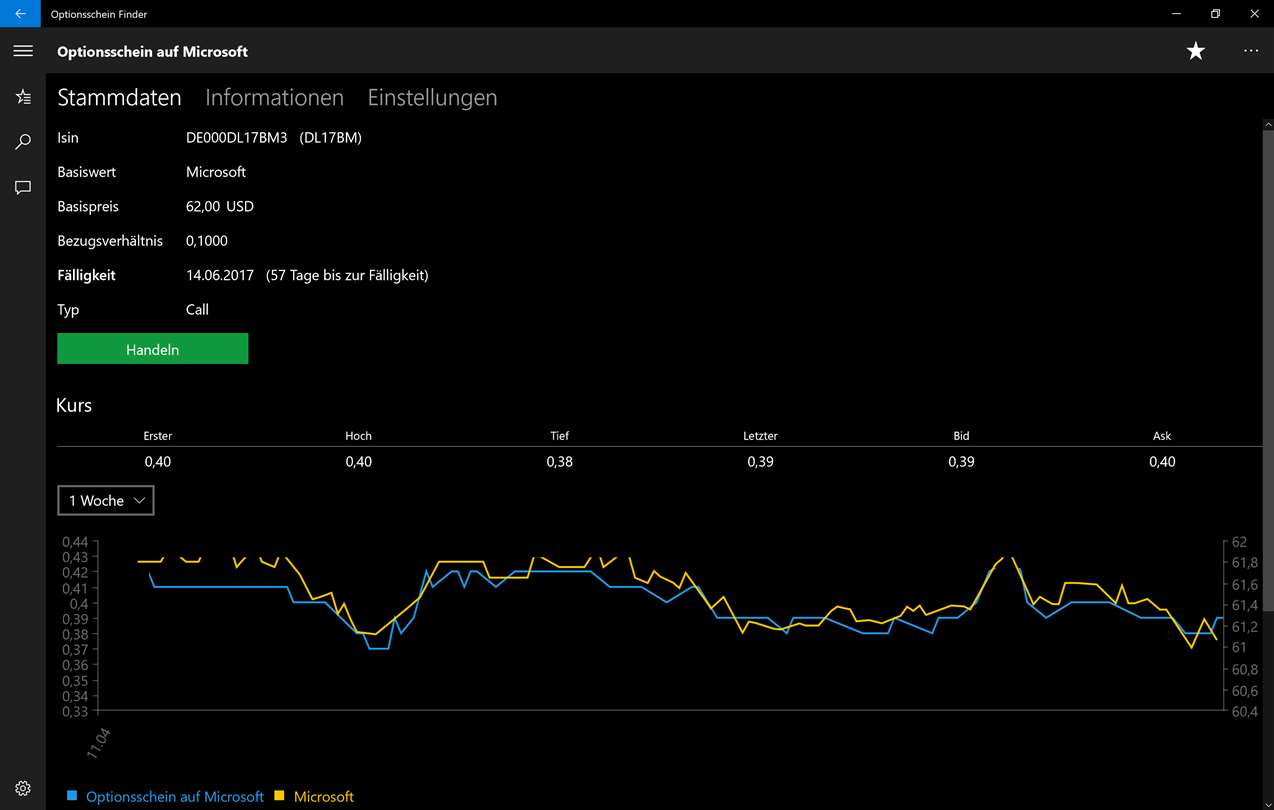Click the yellow Microsoft legend swatch

280,796
